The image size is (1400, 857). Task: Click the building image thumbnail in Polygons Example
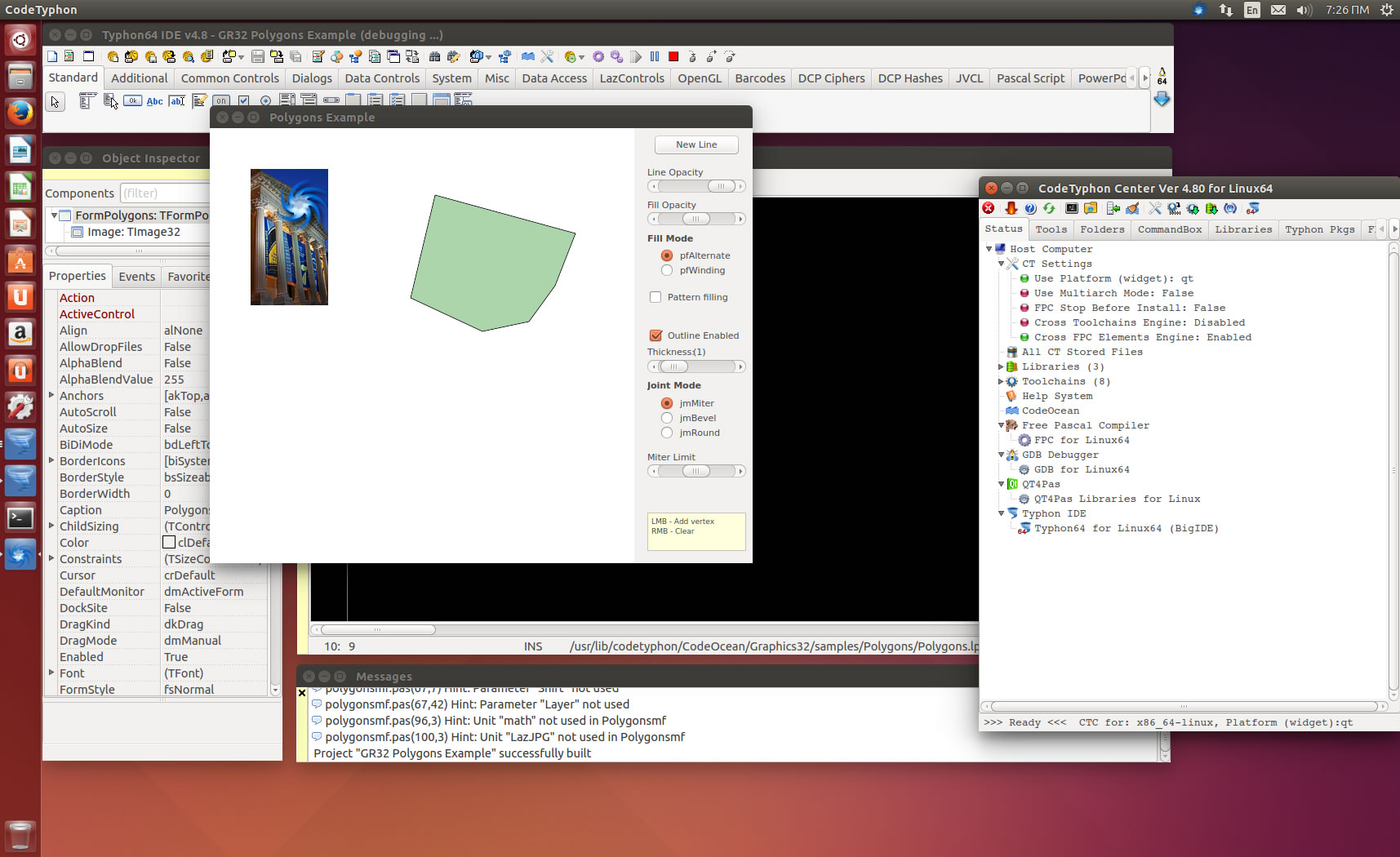pos(289,237)
